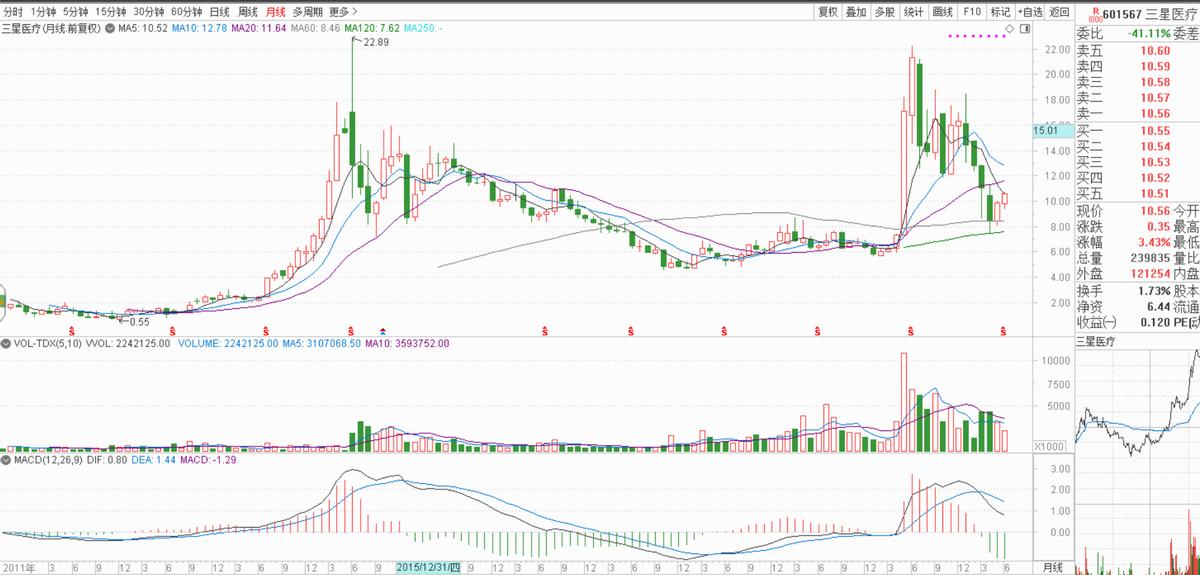The height and width of the screenshot is (575, 1200).
Task: Click the 叠加 overlay button
Action: (856, 12)
